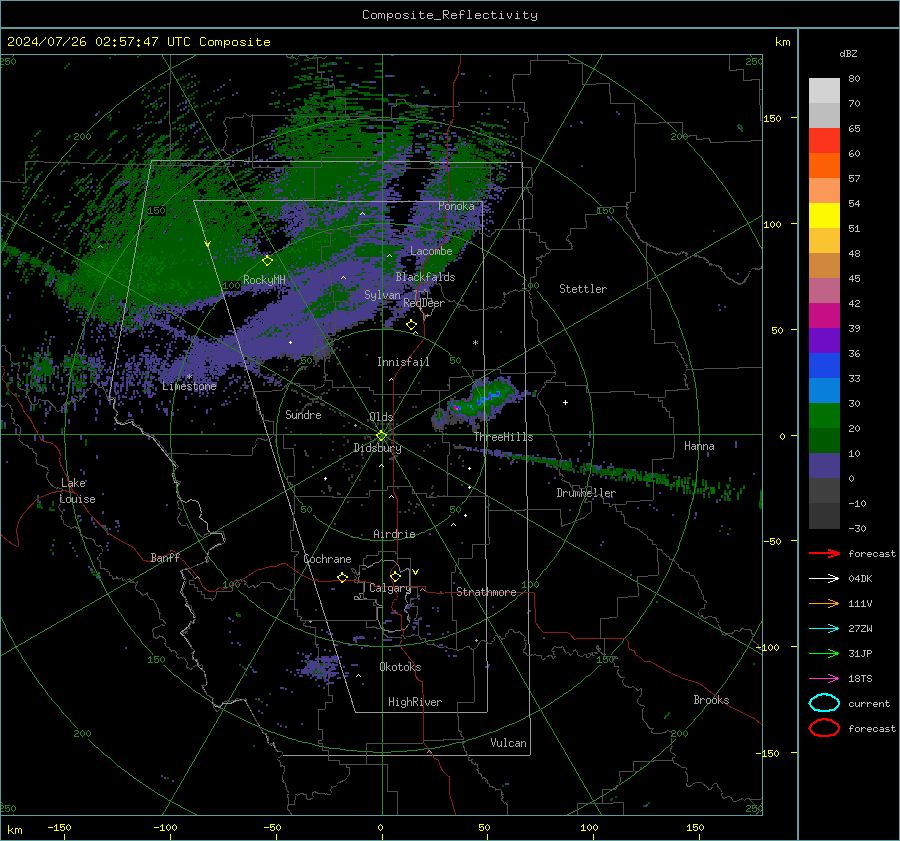Viewport: 900px width, 841px height.
Task: Click the Brooks map label
Action: tap(711, 700)
